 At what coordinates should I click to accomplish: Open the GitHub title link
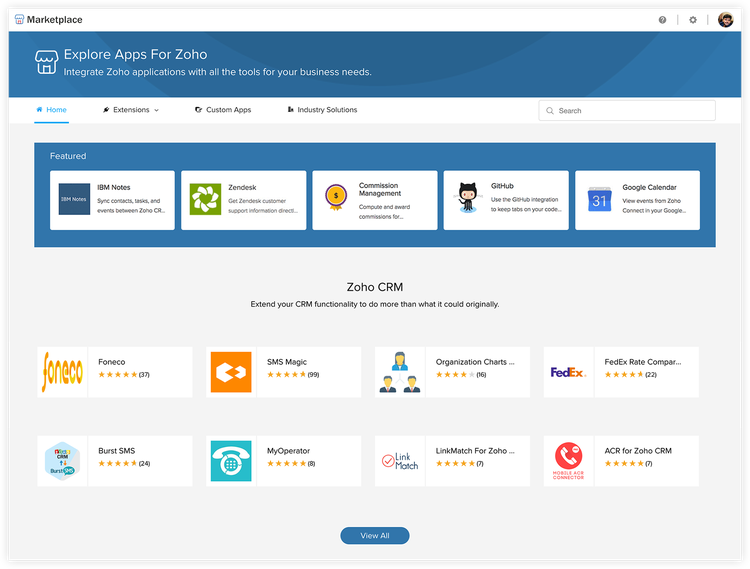click(x=502, y=186)
